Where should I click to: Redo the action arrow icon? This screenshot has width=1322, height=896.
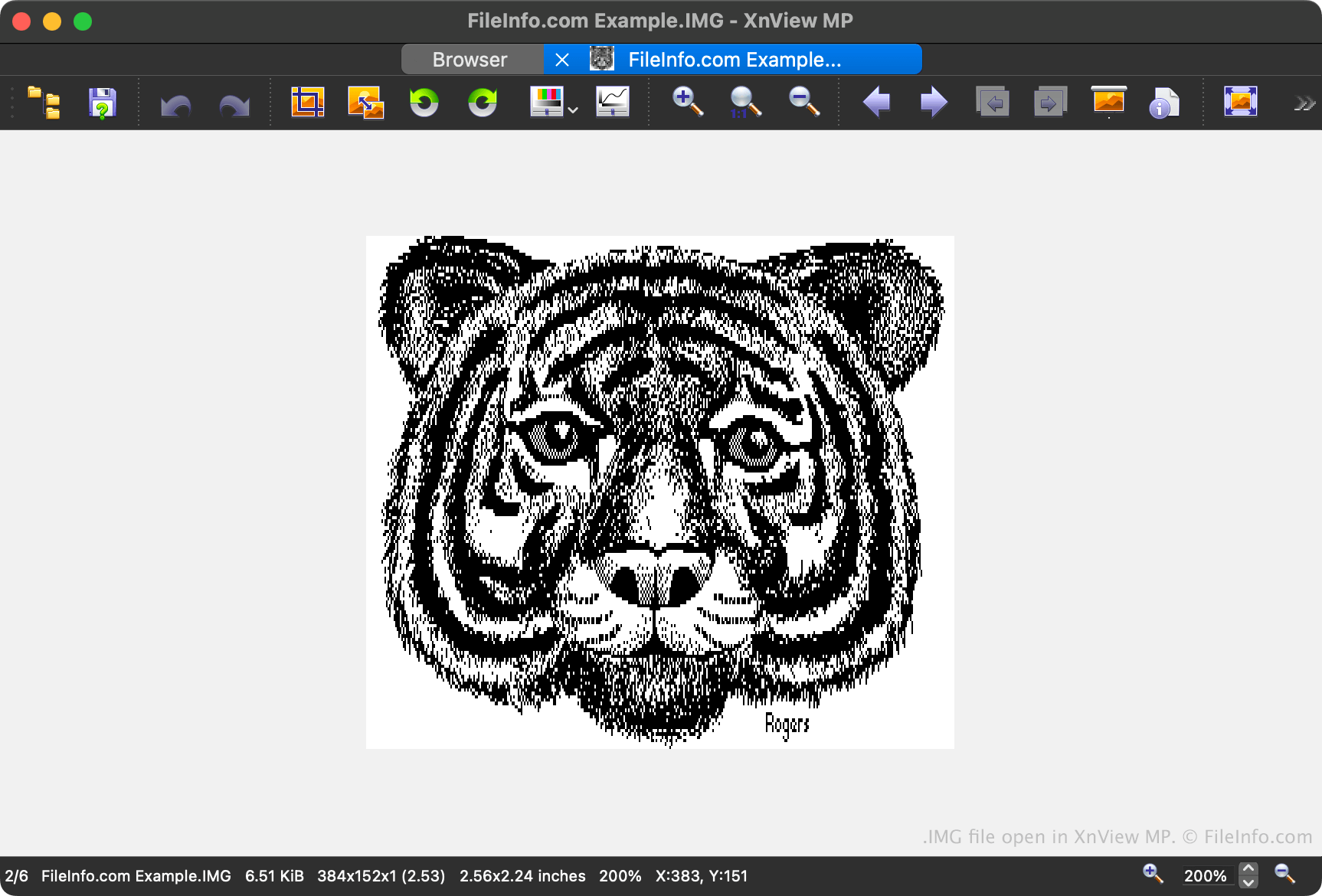click(x=234, y=104)
